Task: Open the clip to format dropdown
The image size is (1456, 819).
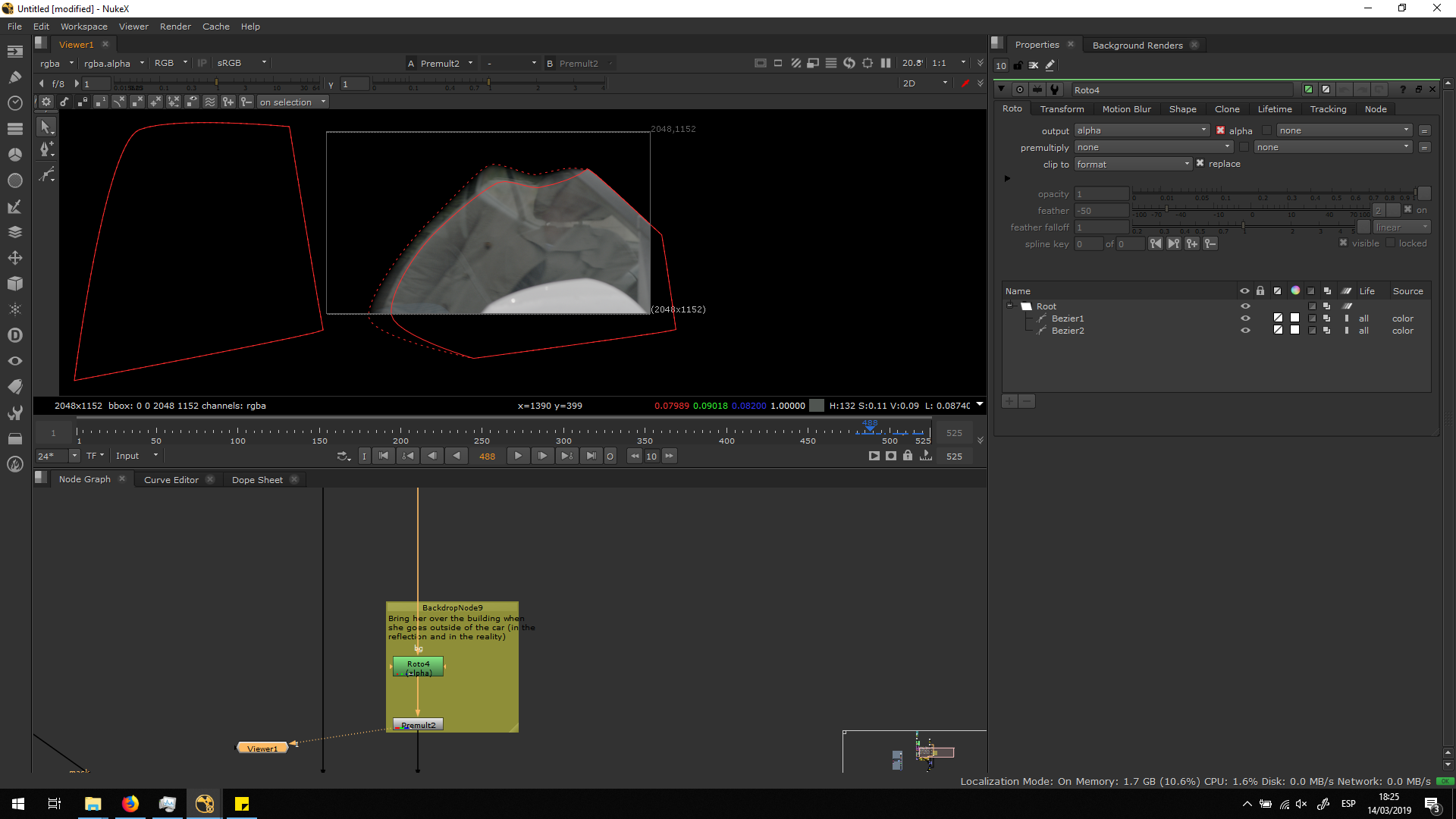Action: pos(1133,164)
